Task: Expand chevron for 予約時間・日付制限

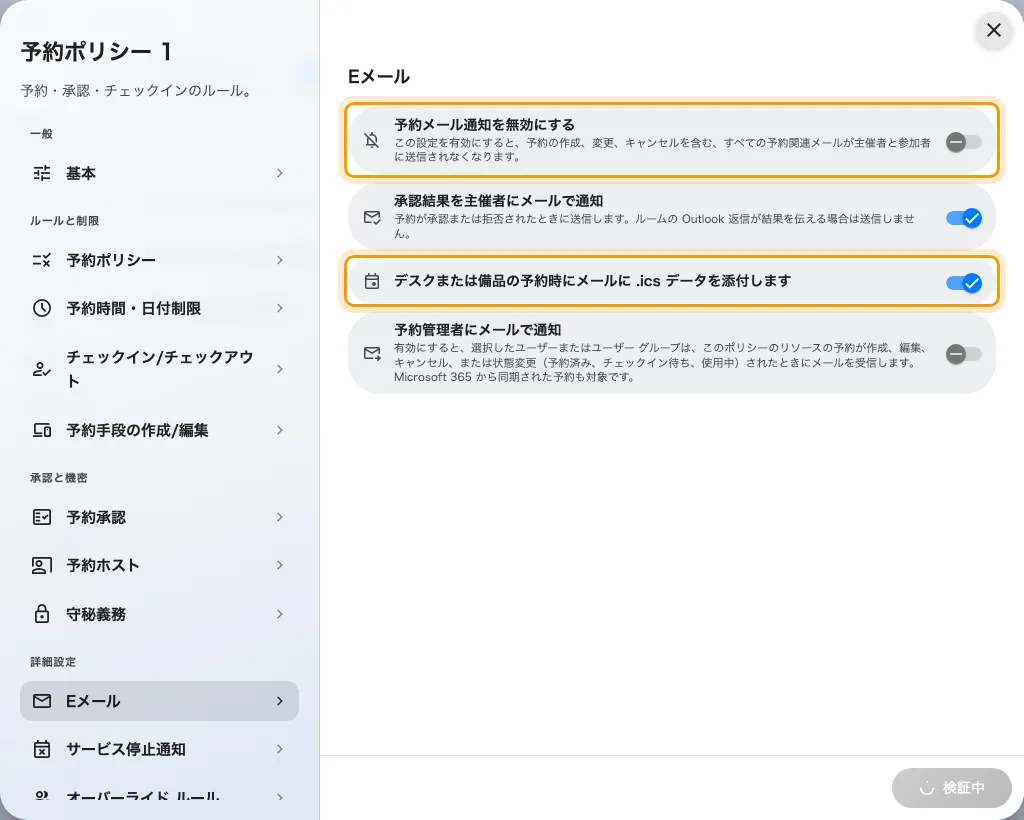Action: click(x=280, y=308)
